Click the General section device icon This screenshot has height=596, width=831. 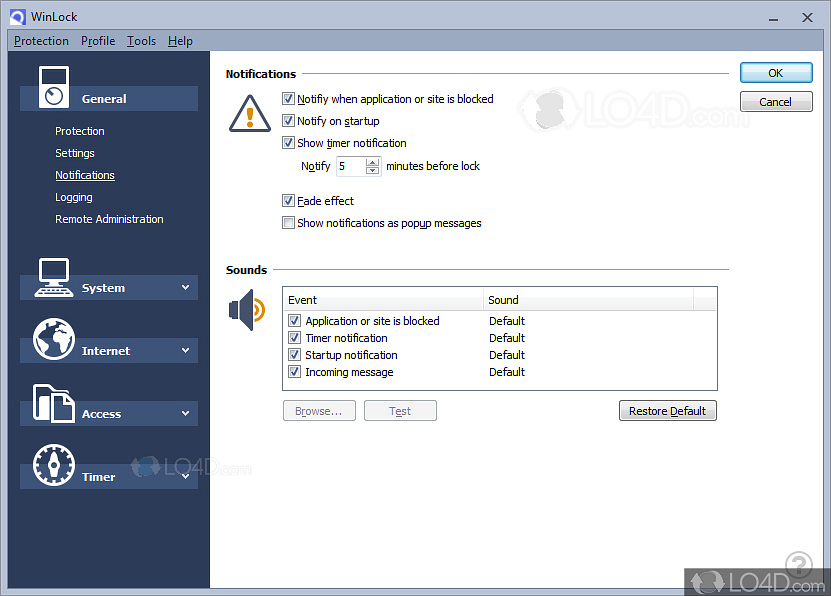(x=56, y=87)
